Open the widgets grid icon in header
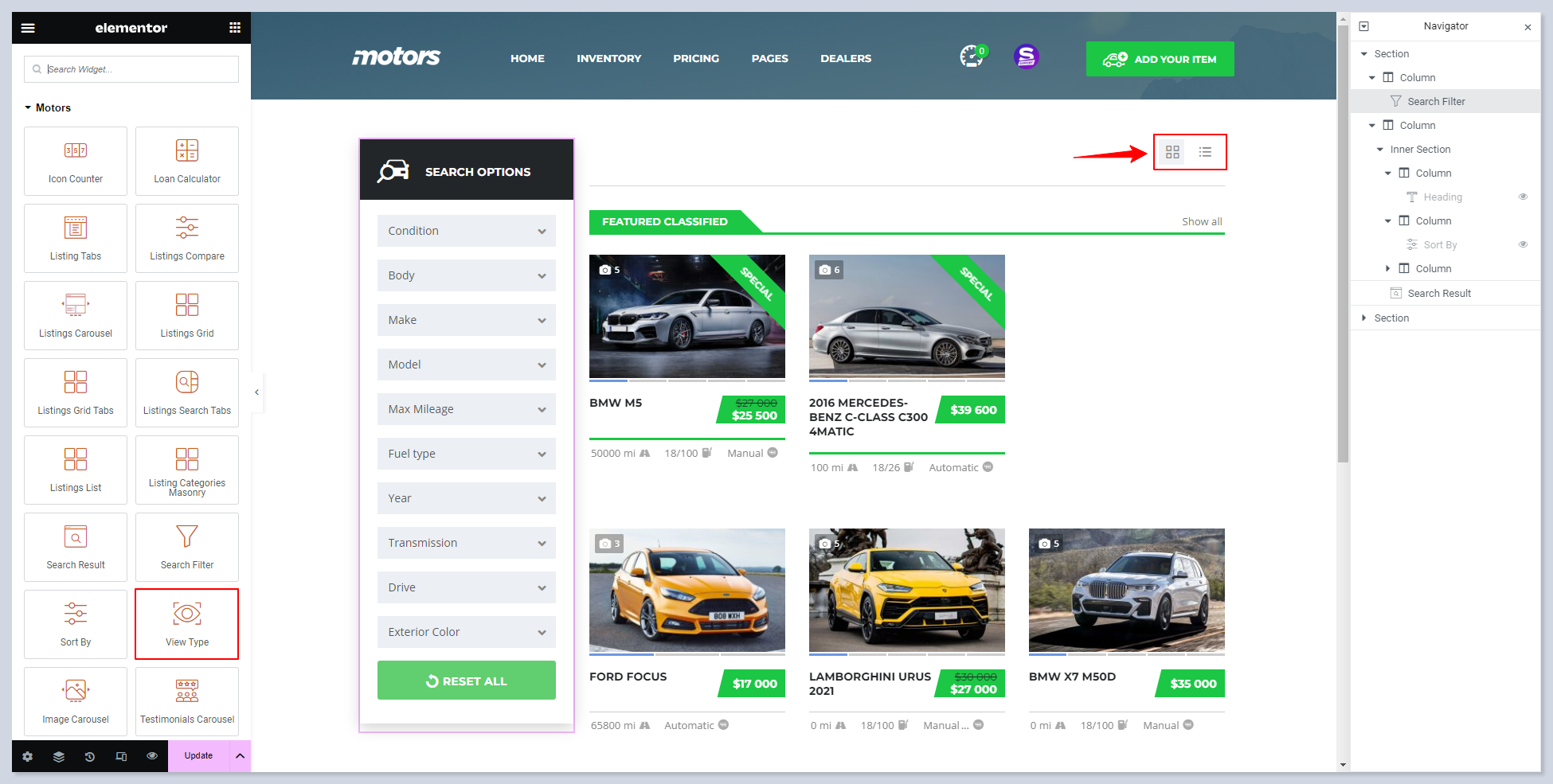 [x=235, y=28]
